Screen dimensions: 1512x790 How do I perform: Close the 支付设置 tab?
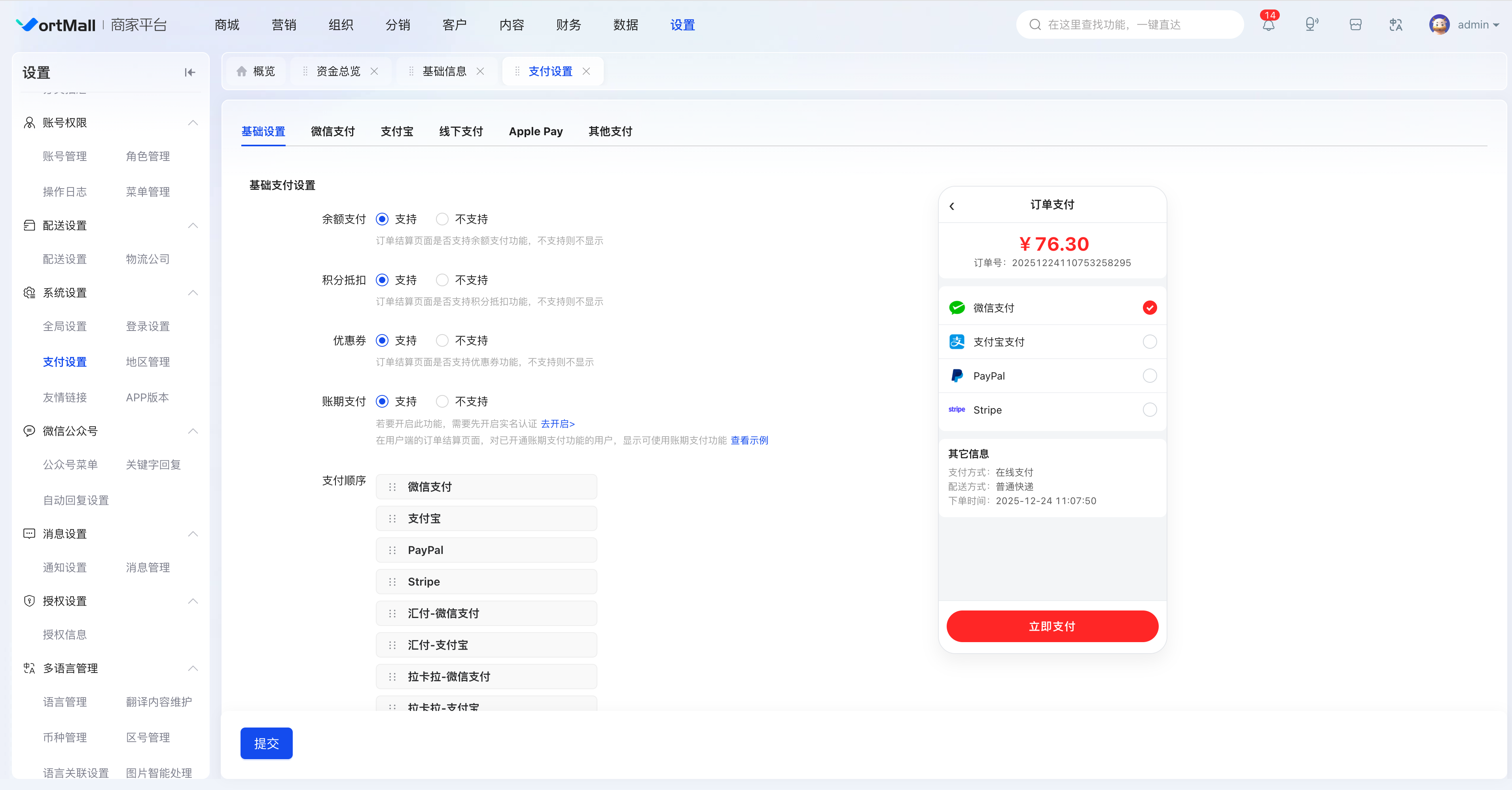[586, 71]
